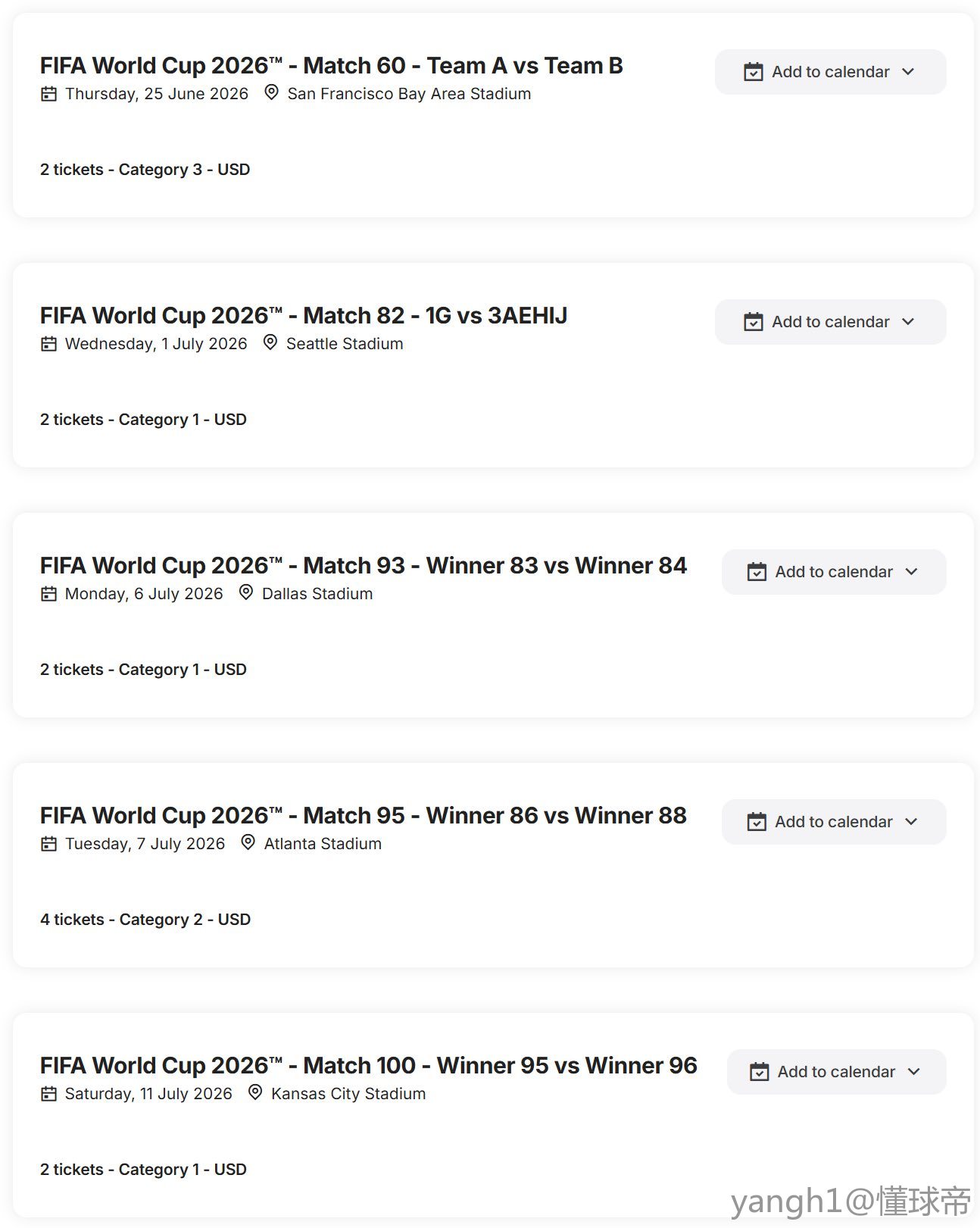Click date icon beside Saturday, 11 July 2026

48,1094
